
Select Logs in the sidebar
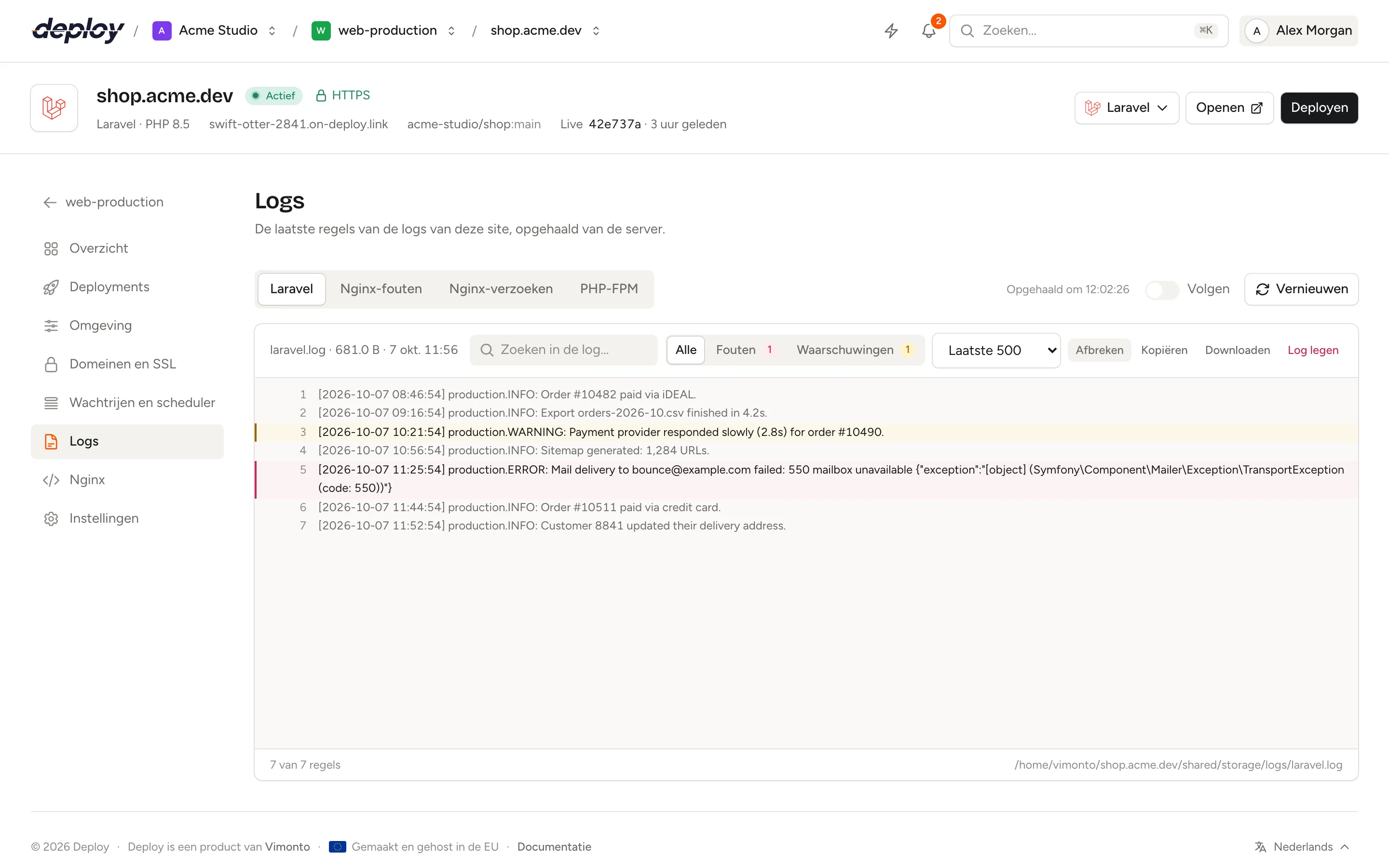coord(127,441)
